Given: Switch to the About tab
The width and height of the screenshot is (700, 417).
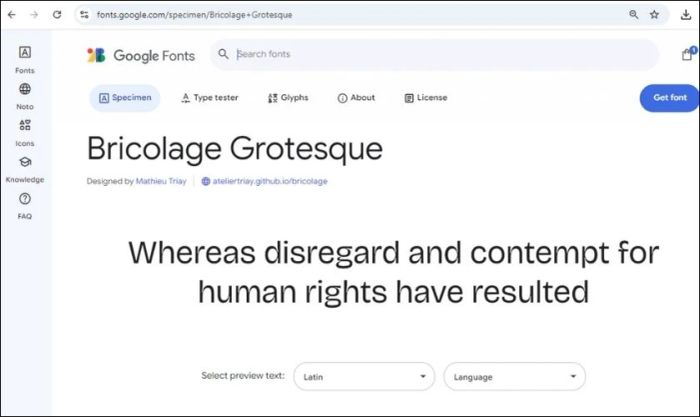Looking at the screenshot, I should tap(356, 98).
